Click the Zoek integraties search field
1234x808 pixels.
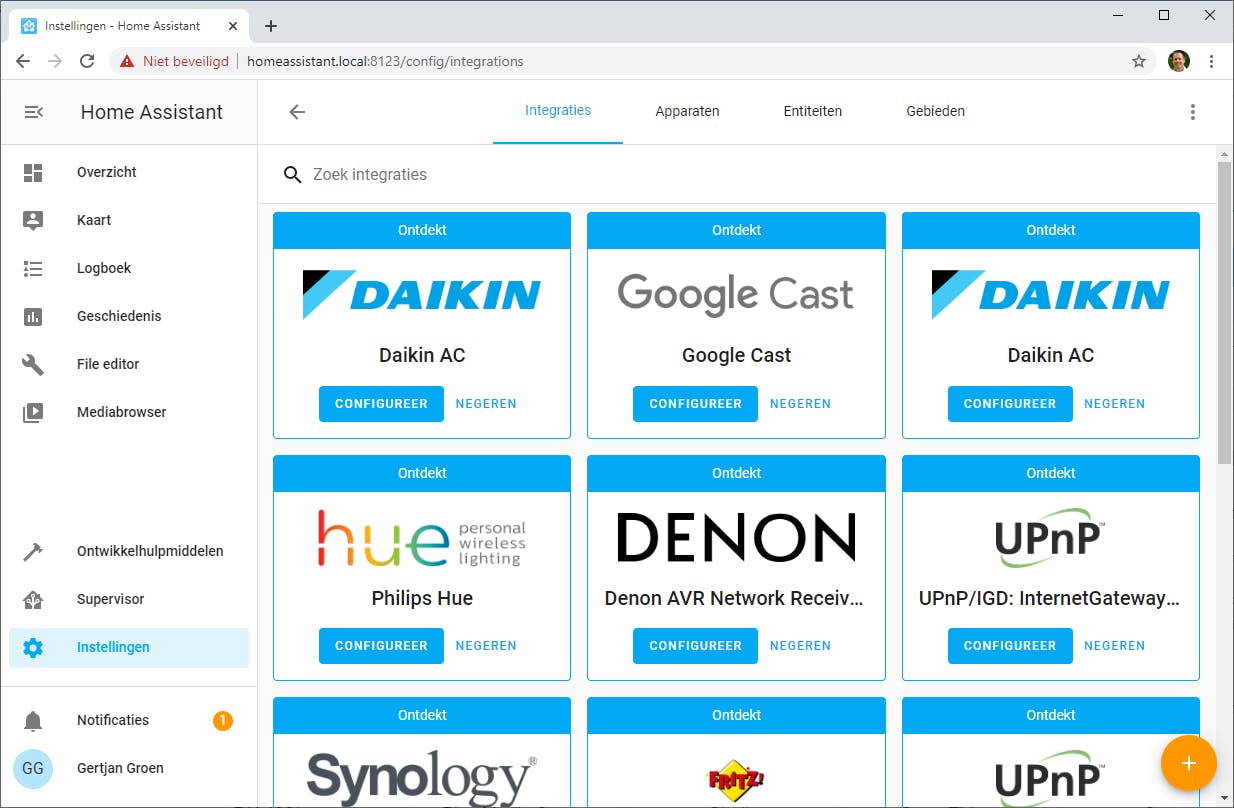pyautogui.click(x=736, y=175)
